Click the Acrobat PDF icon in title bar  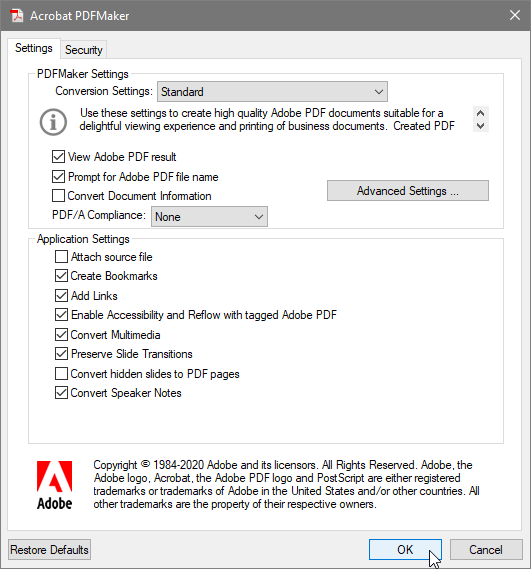(x=16, y=16)
